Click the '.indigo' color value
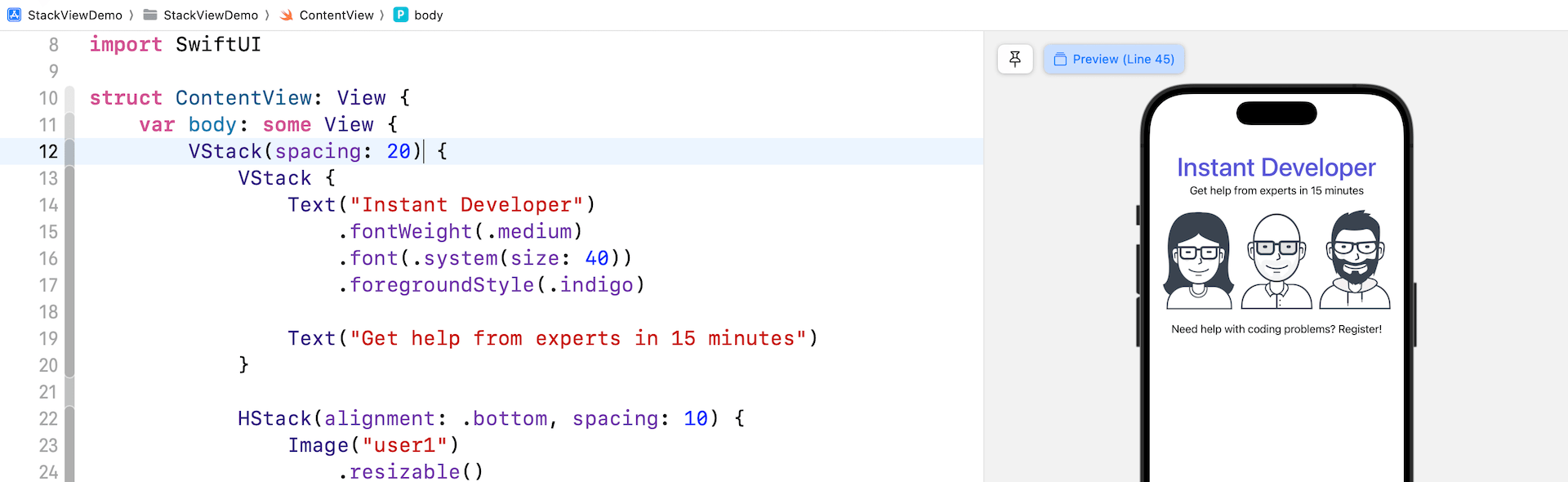1568x482 pixels. coord(590,284)
